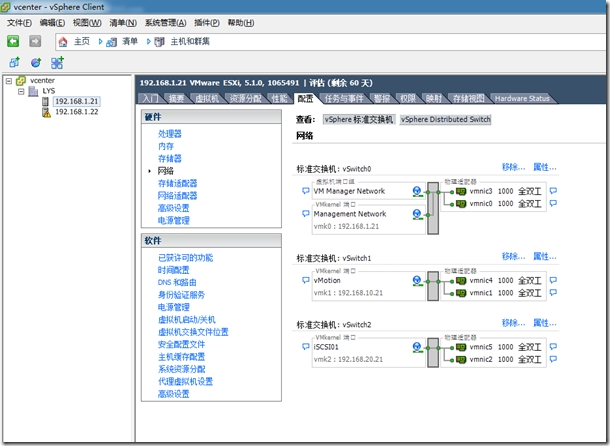Click the add resource pool toolbar icon
This screenshot has width=610, height=446.
(57, 62)
